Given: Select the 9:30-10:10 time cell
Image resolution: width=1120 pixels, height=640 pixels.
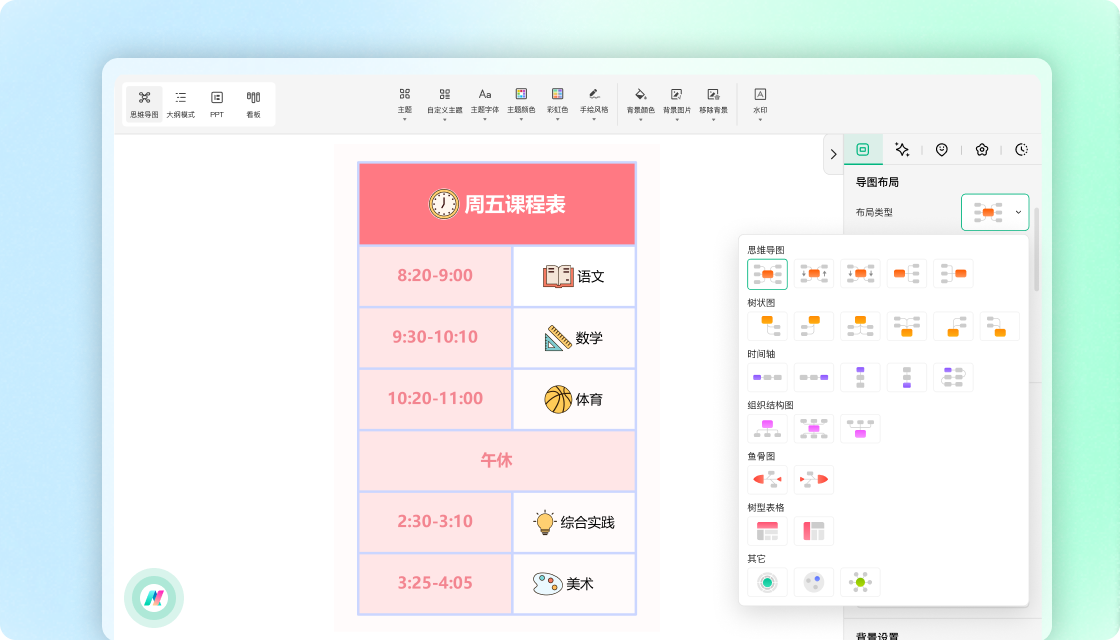Looking at the screenshot, I should 435,337.
